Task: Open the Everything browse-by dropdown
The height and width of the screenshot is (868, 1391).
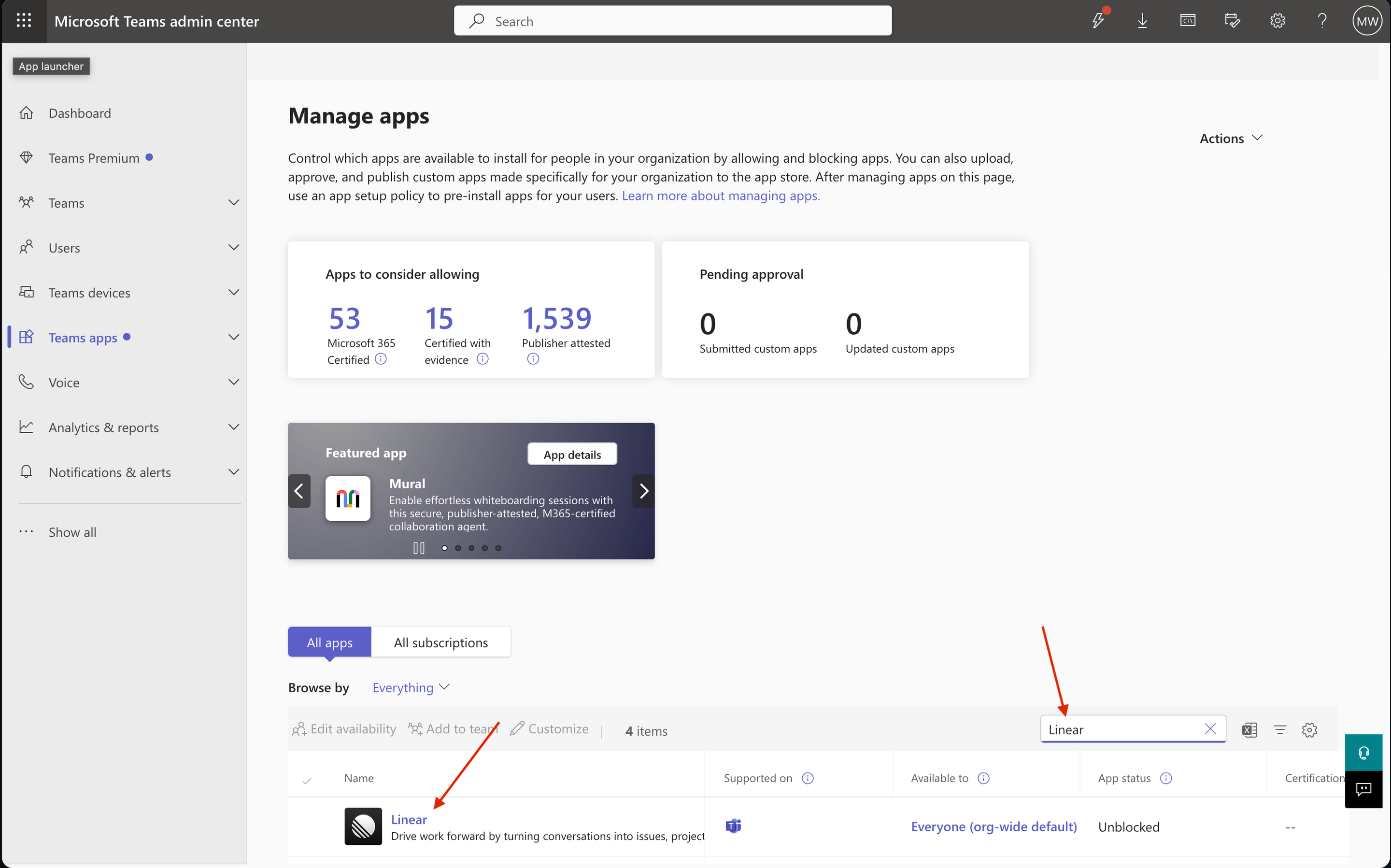Action: pyautogui.click(x=410, y=687)
